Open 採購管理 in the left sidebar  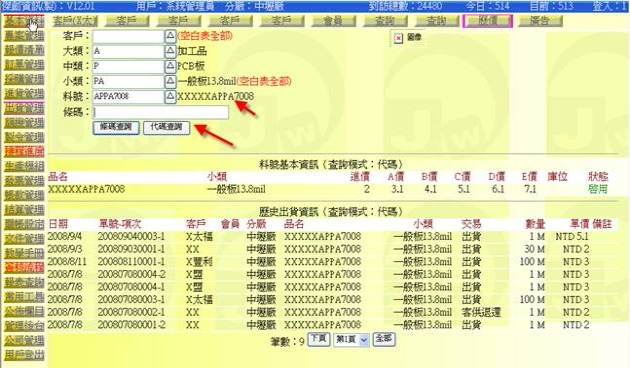(24, 79)
